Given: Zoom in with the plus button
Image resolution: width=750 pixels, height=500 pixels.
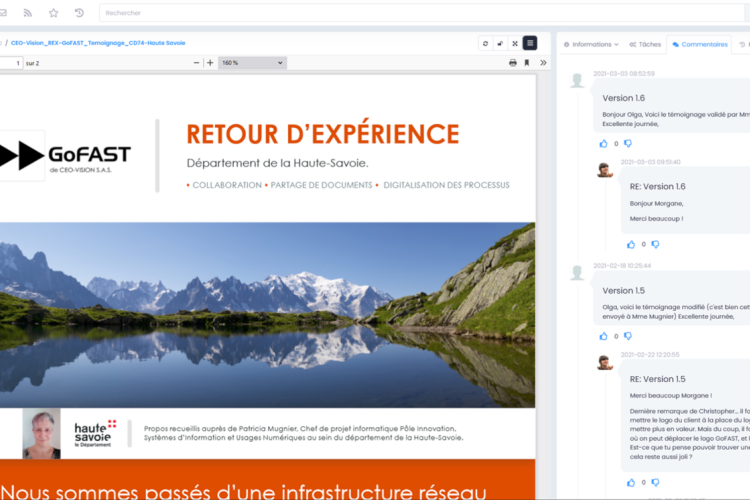Looking at the screenshot, I should 209,63.
